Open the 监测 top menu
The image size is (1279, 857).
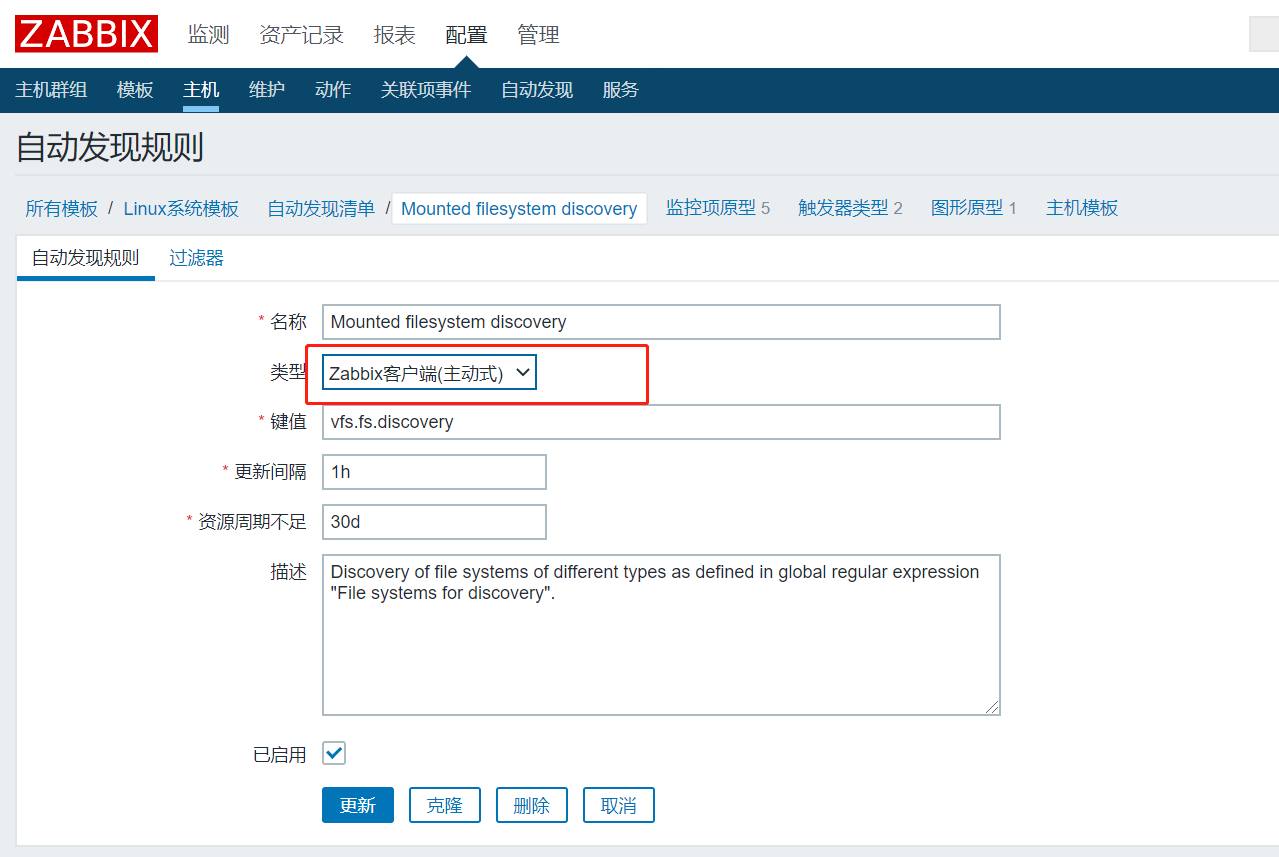(x=209, y=35)
